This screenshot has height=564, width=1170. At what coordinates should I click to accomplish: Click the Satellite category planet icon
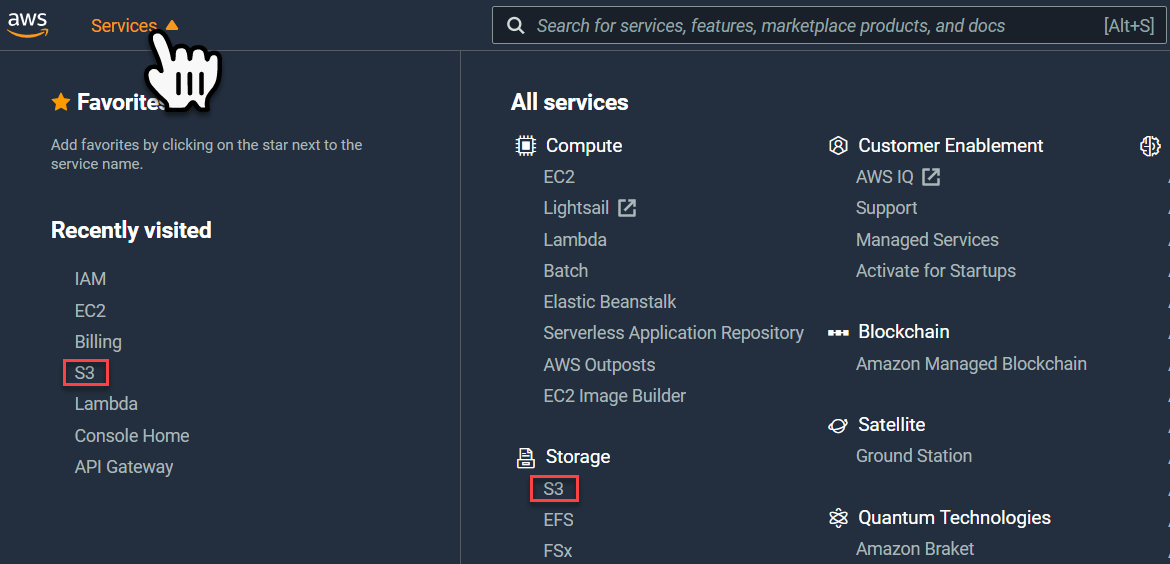pyautogui.click(x=839, y=425)
